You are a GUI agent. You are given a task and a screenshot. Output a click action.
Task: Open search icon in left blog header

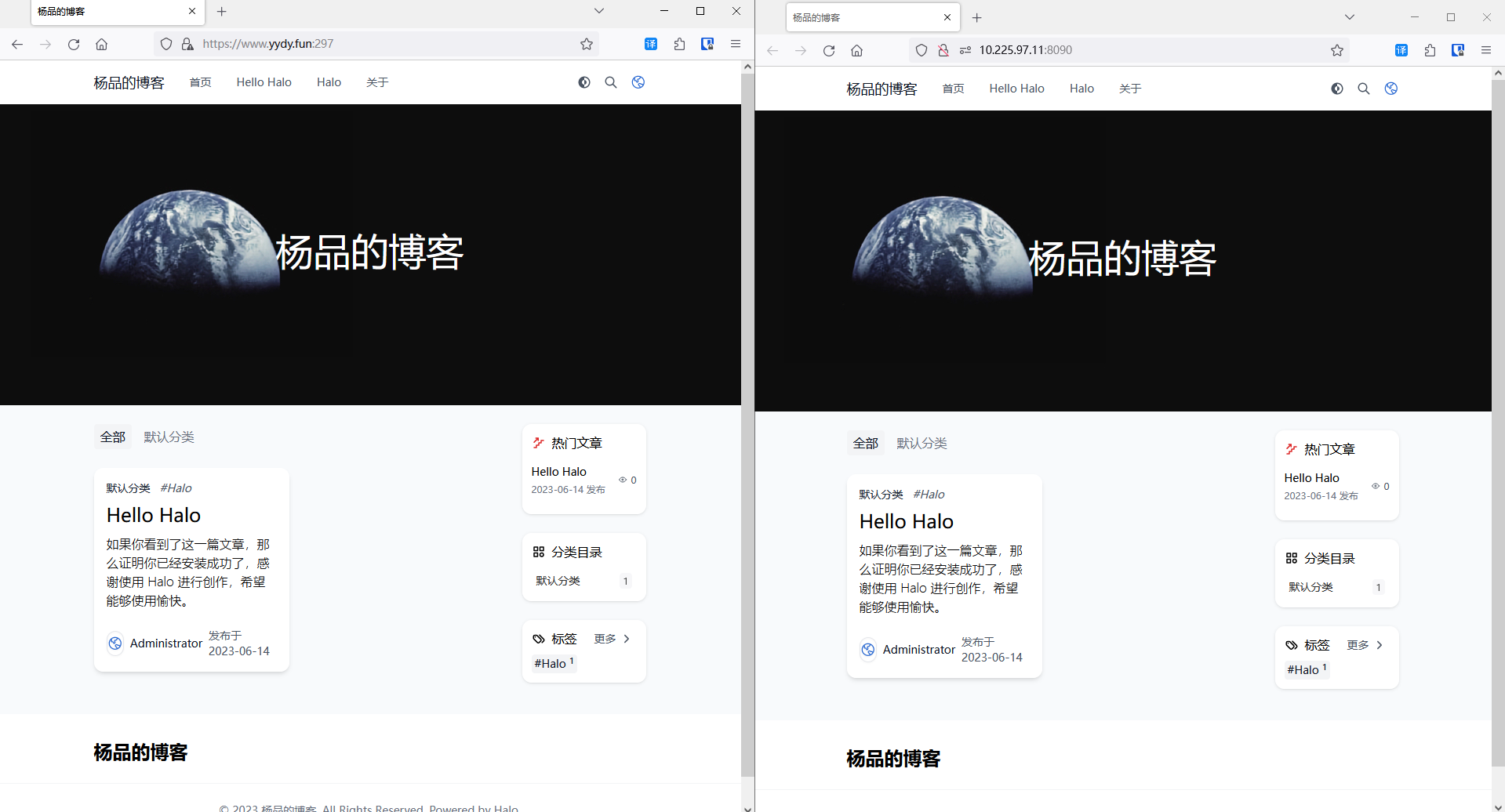[x=611, y=82]
